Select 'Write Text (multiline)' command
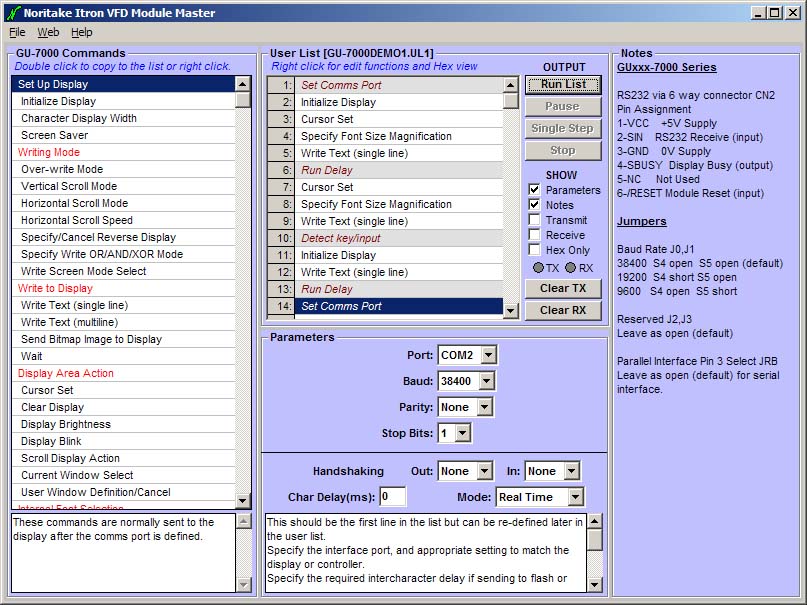 [123, 322]
